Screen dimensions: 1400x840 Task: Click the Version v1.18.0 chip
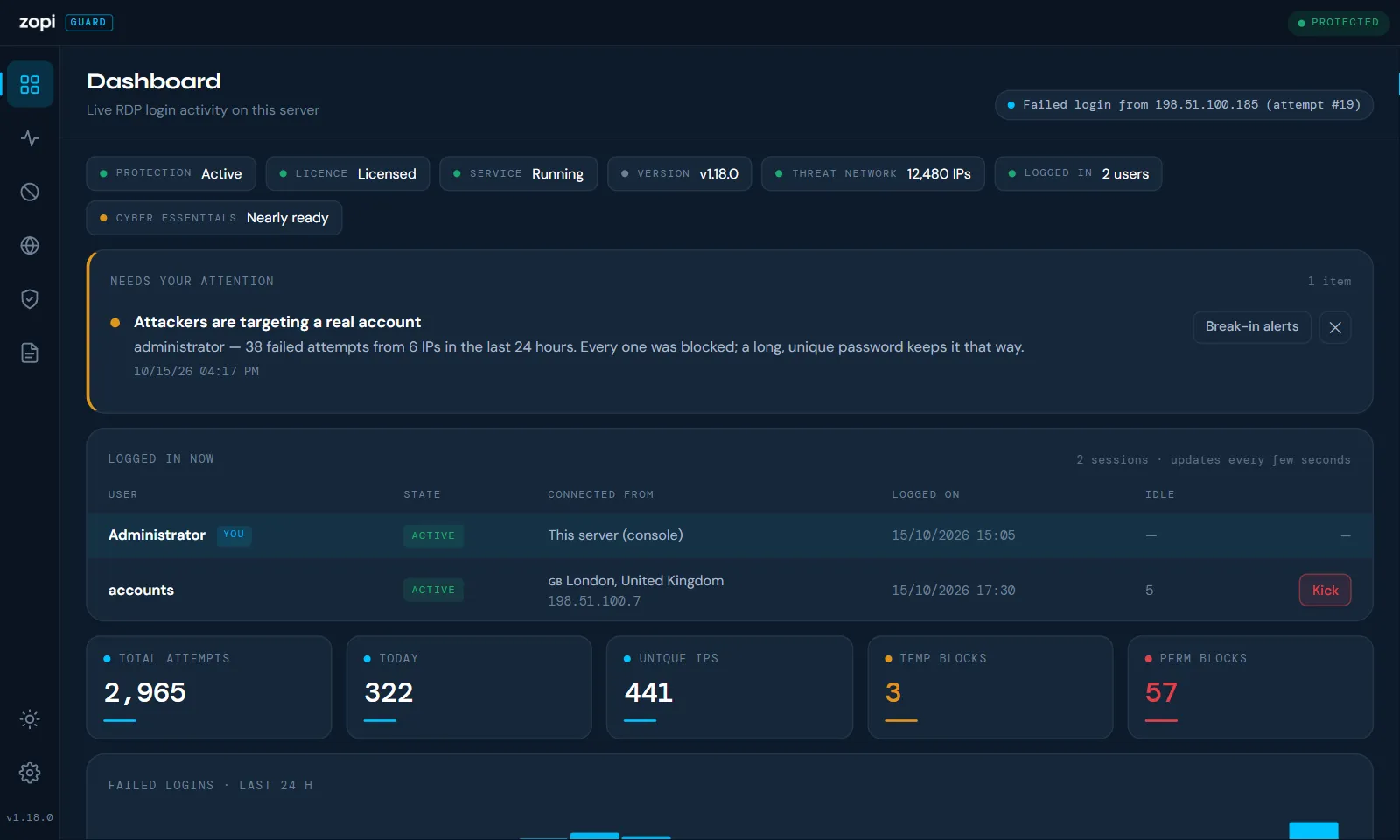[x=679, y=173]
